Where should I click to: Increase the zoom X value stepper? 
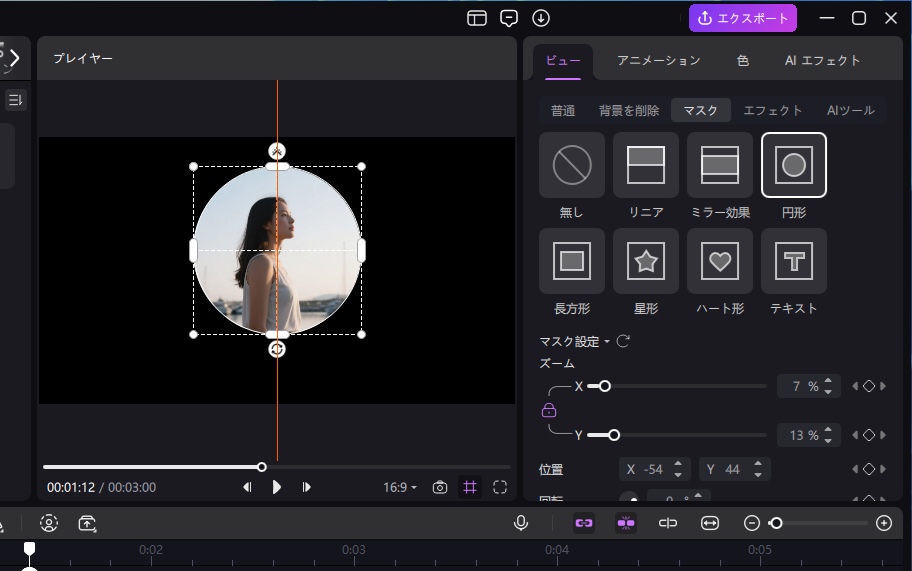tap(828, 381)
